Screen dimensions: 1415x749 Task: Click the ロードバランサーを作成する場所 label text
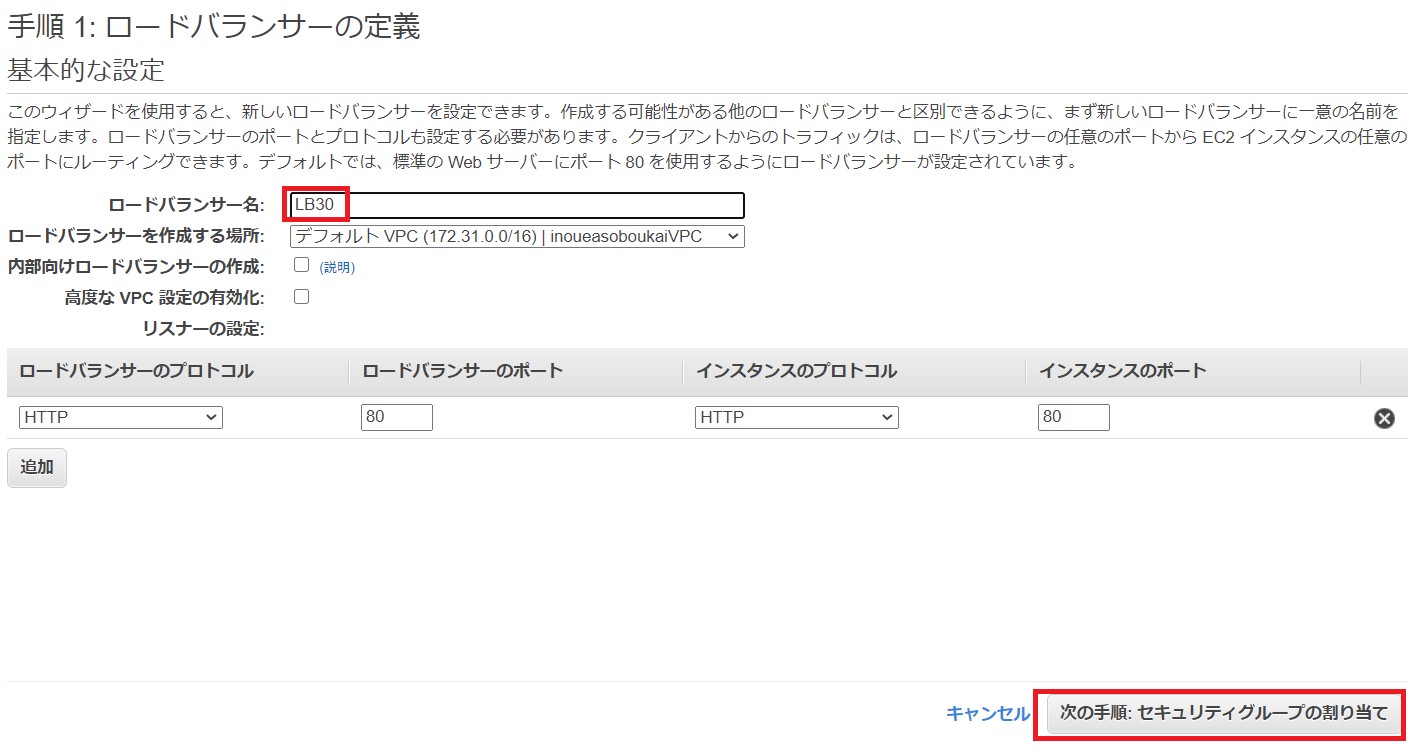pos(136,237)
